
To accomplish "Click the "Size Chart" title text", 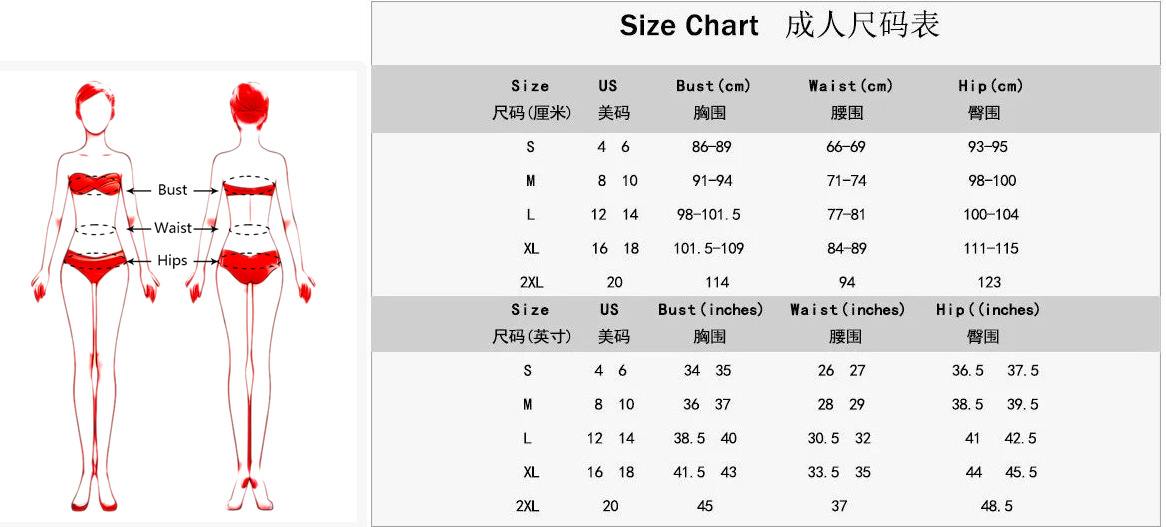I will point(689,26).
